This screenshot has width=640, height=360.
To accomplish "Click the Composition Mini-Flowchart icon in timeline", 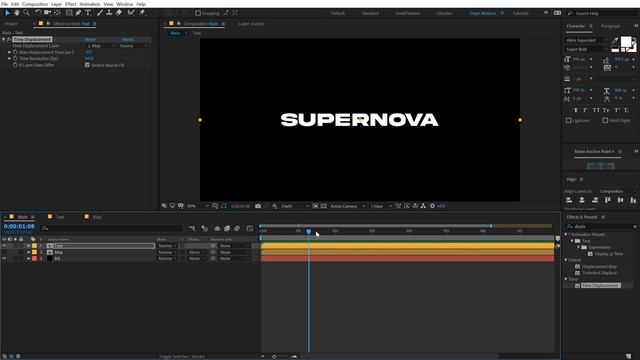I will click(x=192, y=229).
